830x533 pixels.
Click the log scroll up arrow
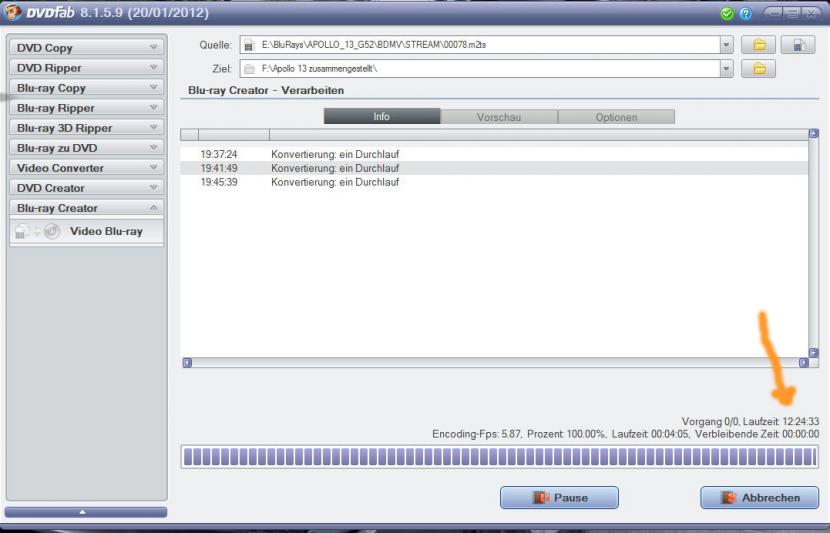(814, 133)
